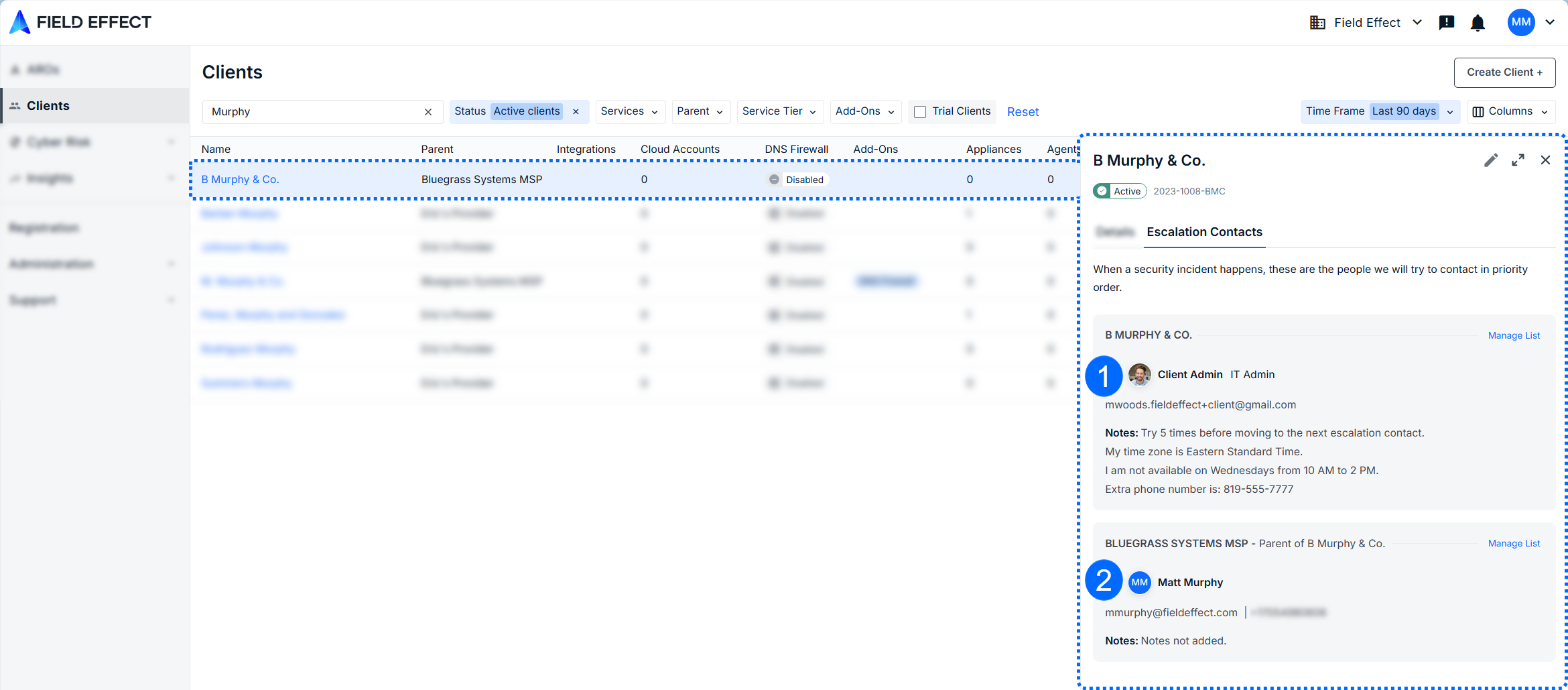Click the MM user avatar

pyautogui.click(x=1521, y=22)
